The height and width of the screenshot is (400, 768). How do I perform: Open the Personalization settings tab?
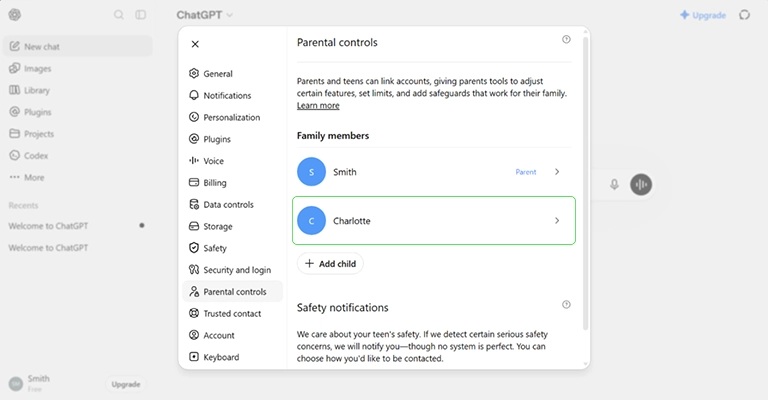[x=232, y=117]
